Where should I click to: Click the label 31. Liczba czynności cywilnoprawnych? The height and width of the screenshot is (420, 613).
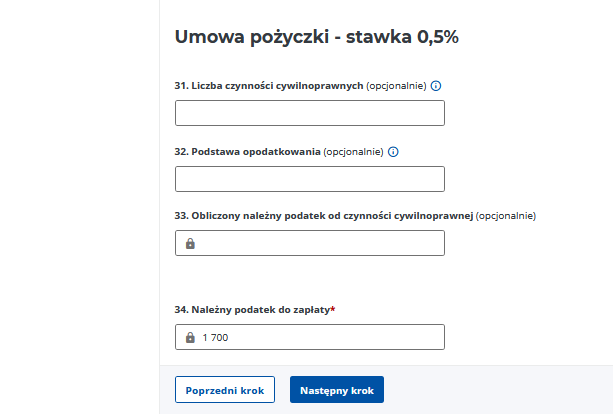pyautogui.click(x=269, y=86)
